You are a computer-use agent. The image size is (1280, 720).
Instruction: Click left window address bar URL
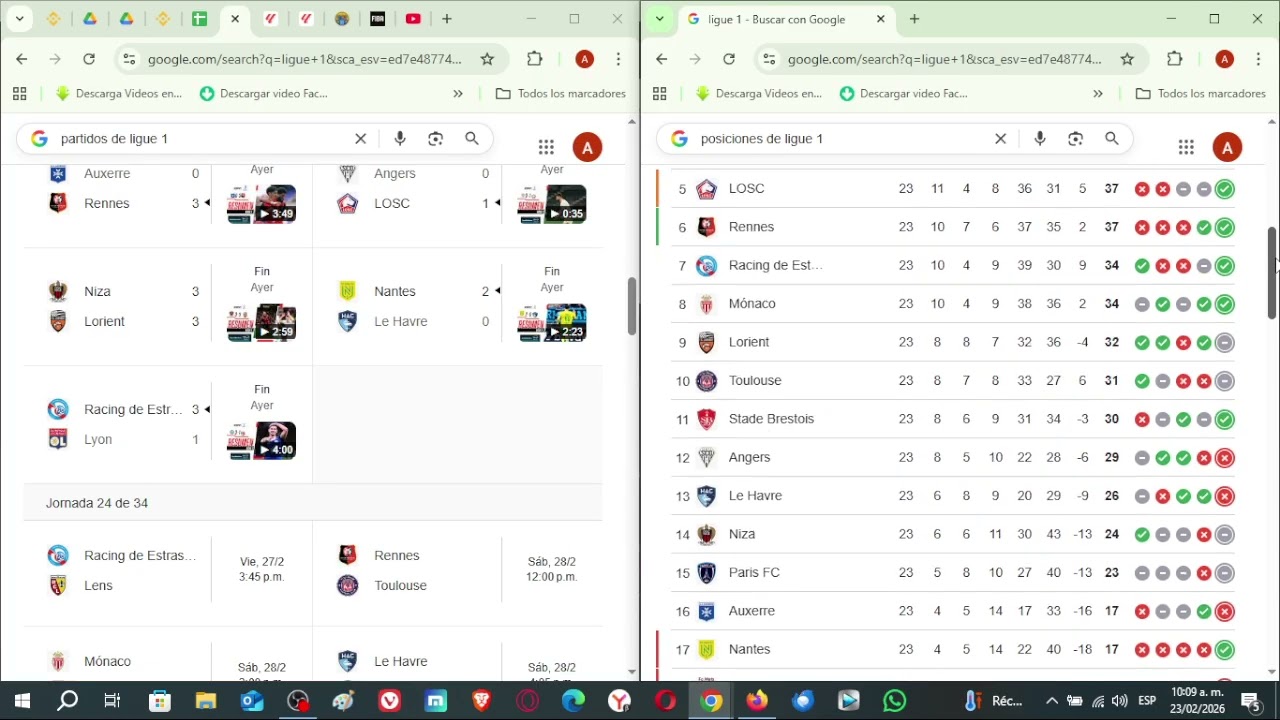[x=305, y=59]
